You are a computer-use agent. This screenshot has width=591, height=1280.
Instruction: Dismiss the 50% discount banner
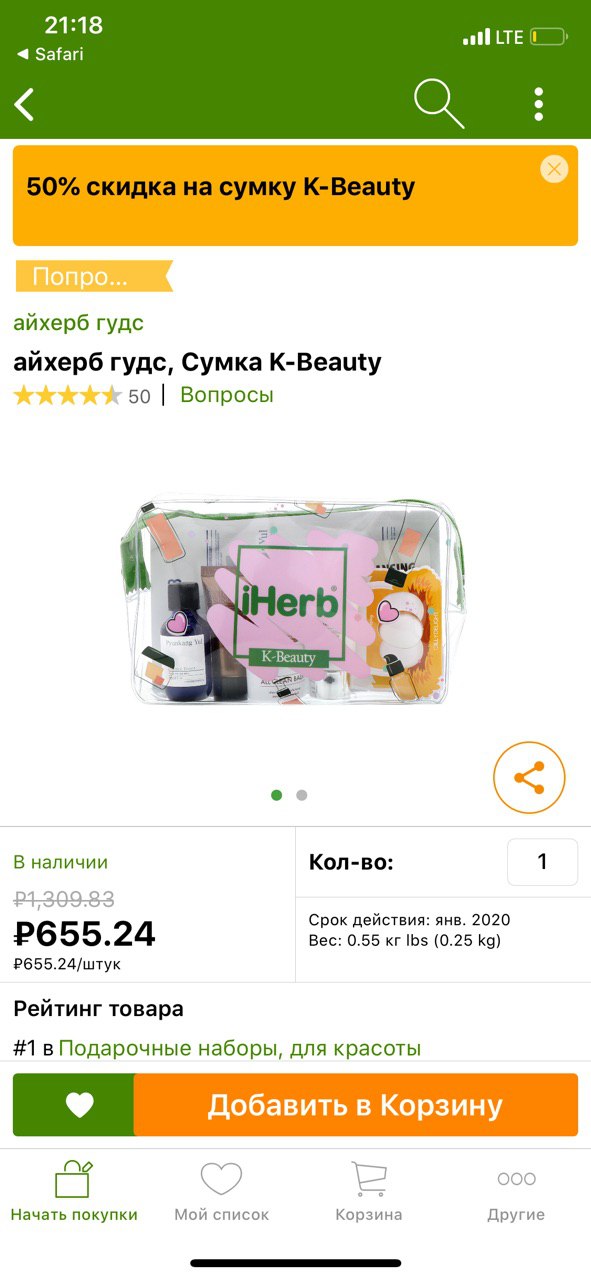554,169
